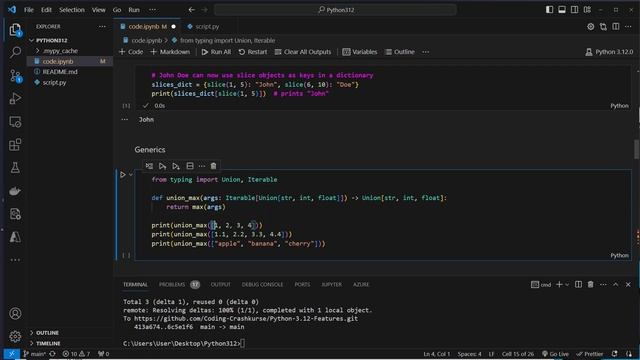Open the Search view in activity bar
This screenshot has height=360, width=640.
click(x=15, y=52)
